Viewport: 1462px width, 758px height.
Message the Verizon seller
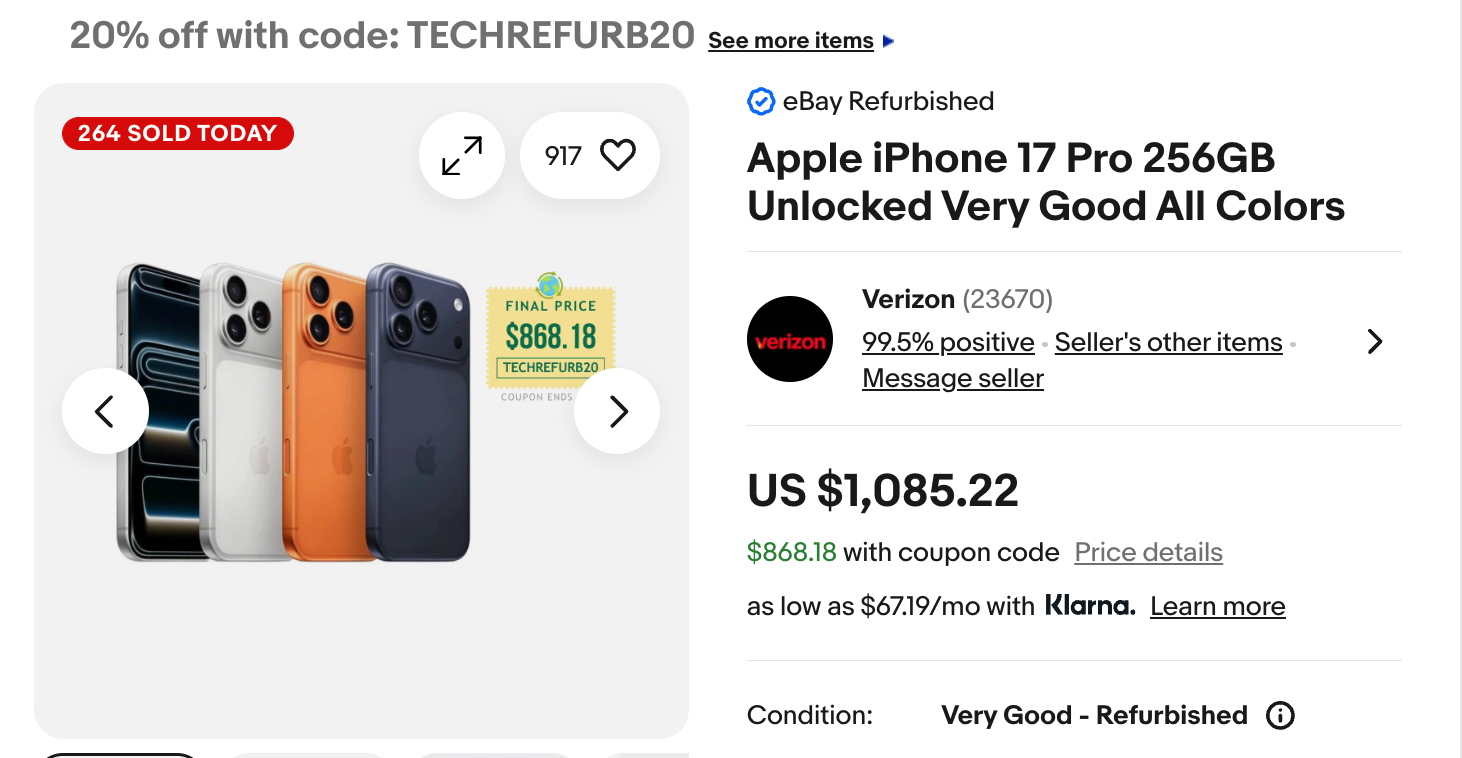point(951,378)
